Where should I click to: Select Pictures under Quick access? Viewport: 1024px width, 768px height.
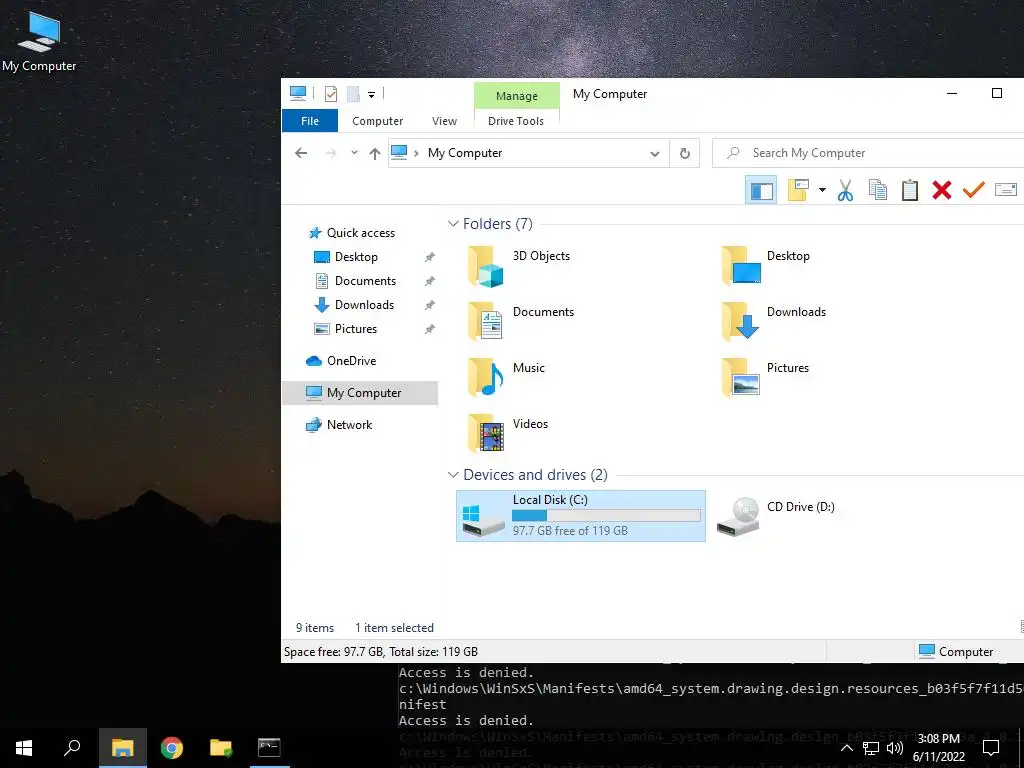[356, 328]
